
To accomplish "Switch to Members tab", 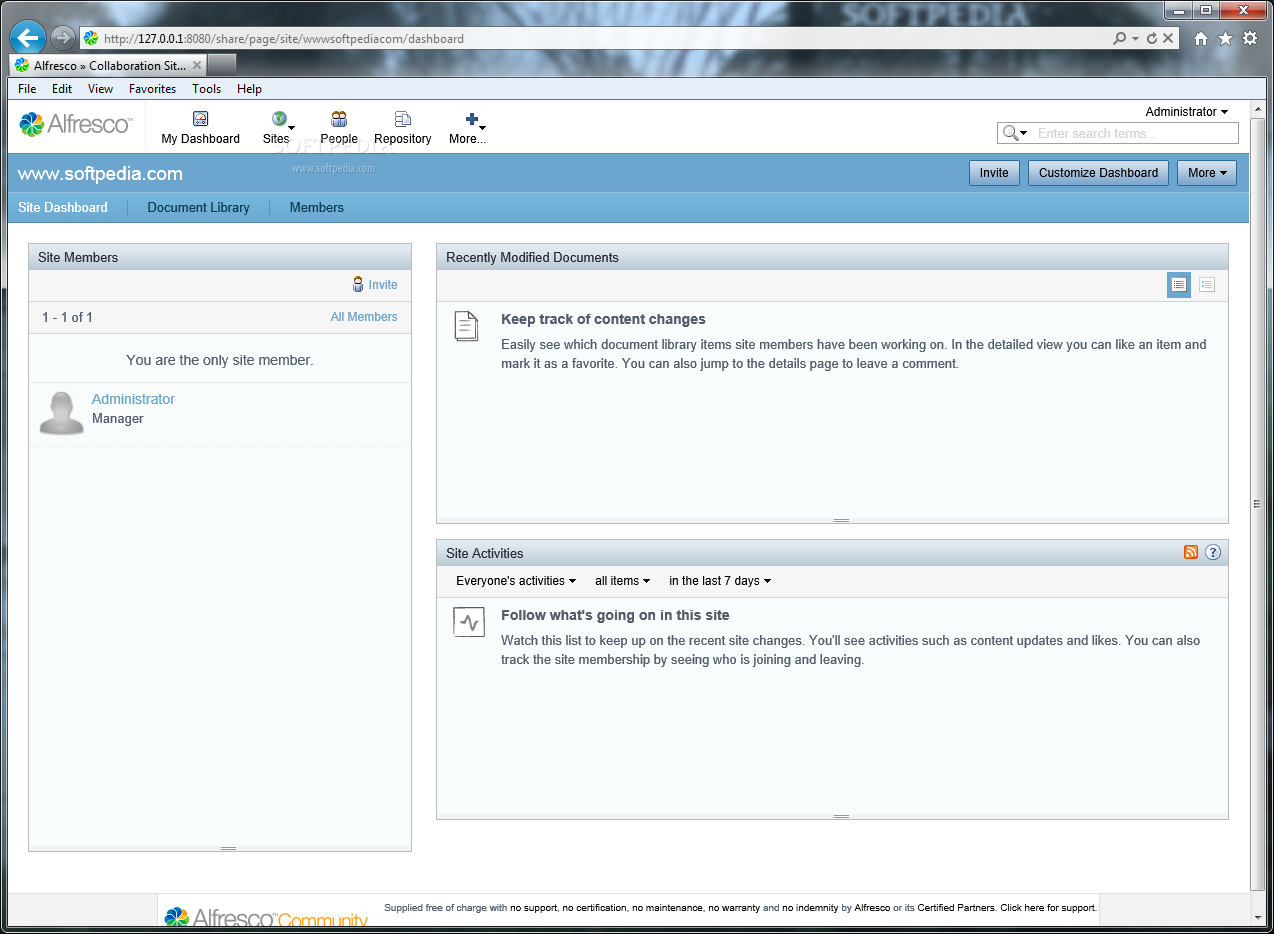I will pos(317,208).
